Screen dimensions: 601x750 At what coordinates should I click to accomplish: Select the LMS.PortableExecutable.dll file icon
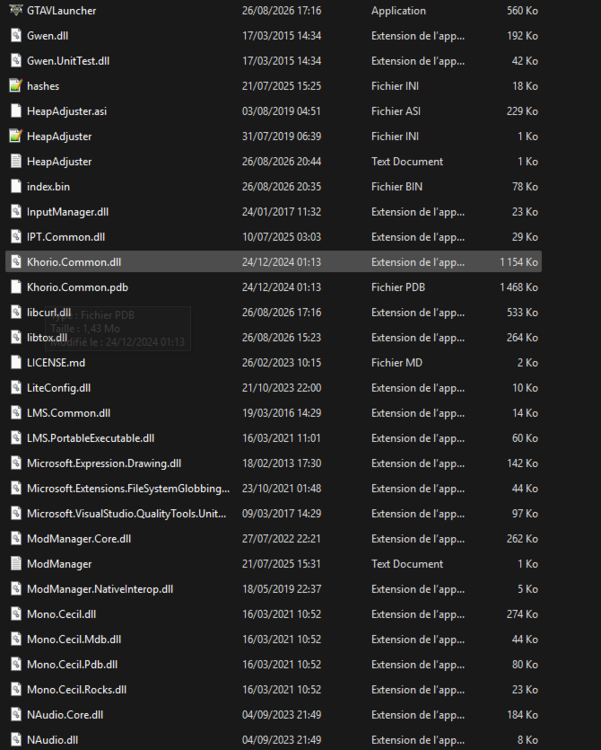click(x=16, y=438)
